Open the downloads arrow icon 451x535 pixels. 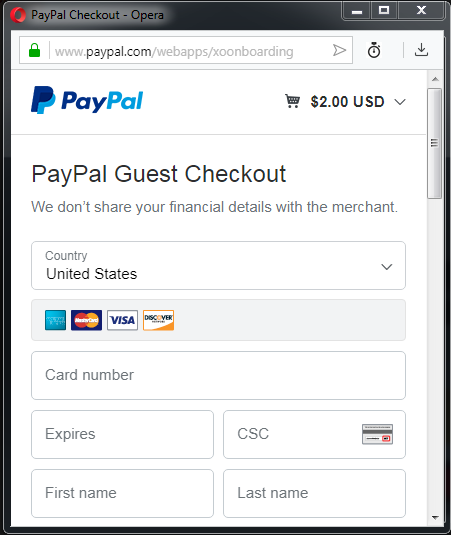pos(421,50)
